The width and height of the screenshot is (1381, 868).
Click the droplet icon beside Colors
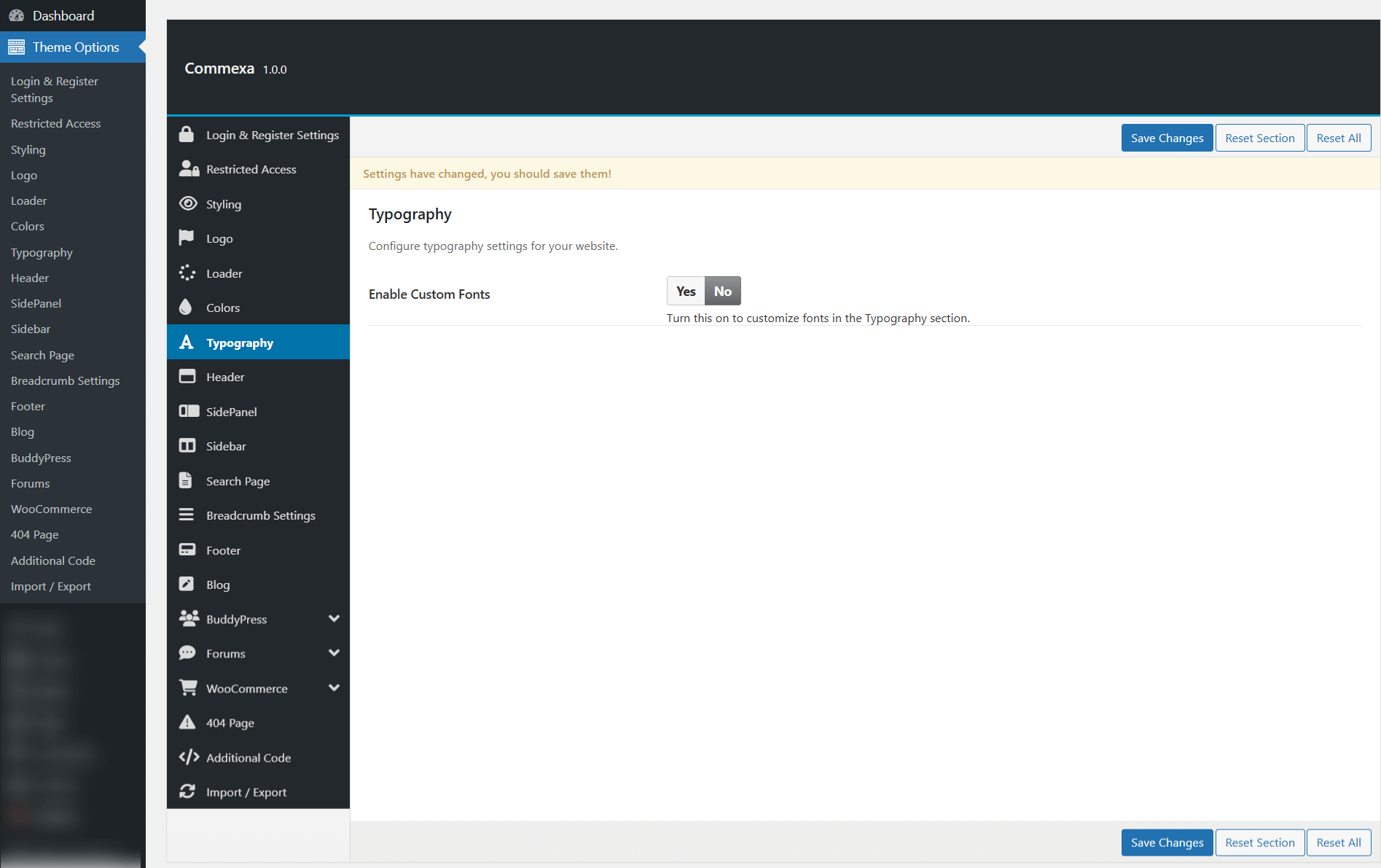[186, 307]
